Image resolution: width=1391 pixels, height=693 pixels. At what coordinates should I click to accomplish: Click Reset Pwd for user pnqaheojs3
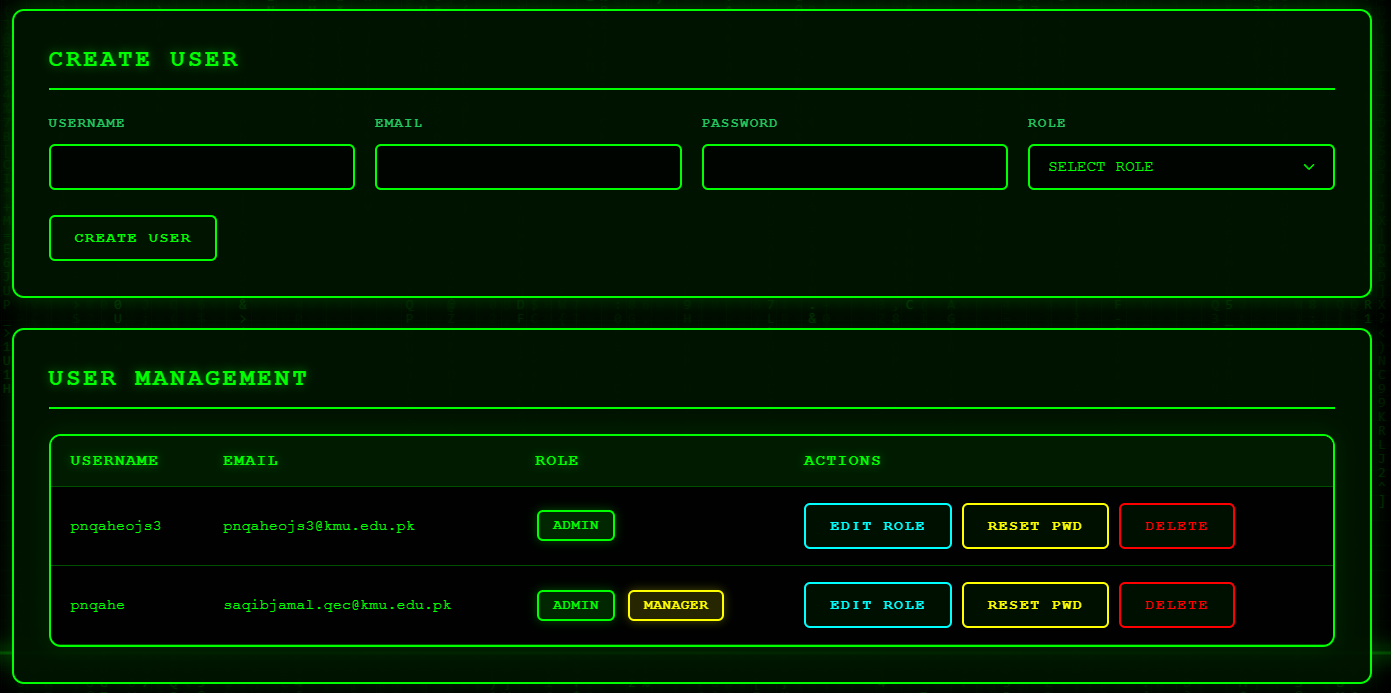(1034, 526)
